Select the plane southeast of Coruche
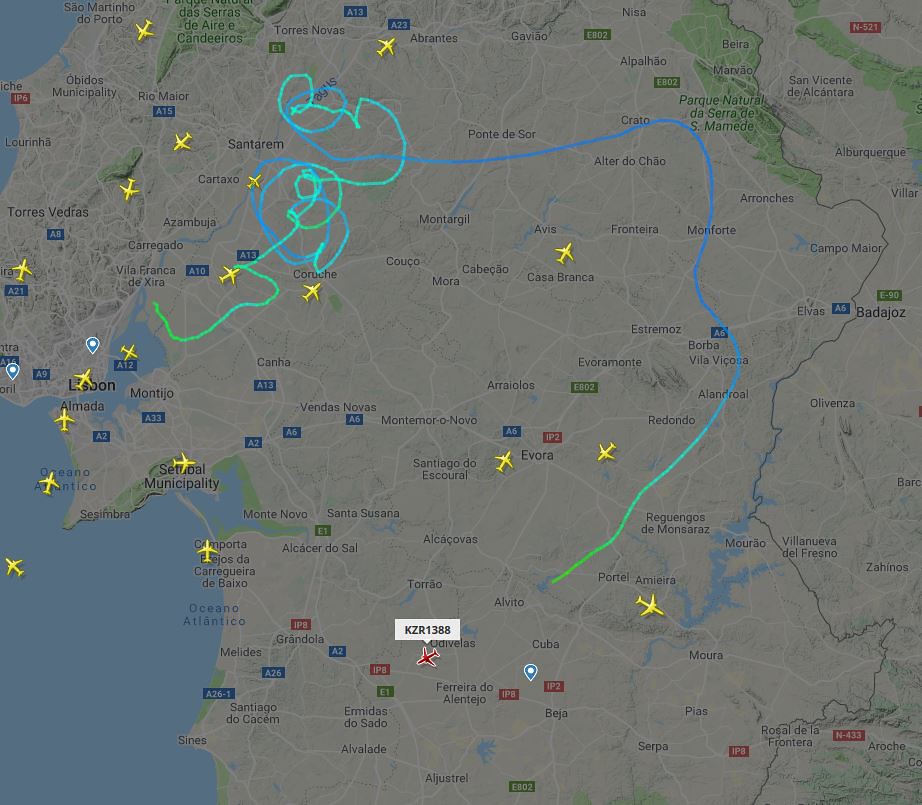922x805 pixels. coord(312,292)
